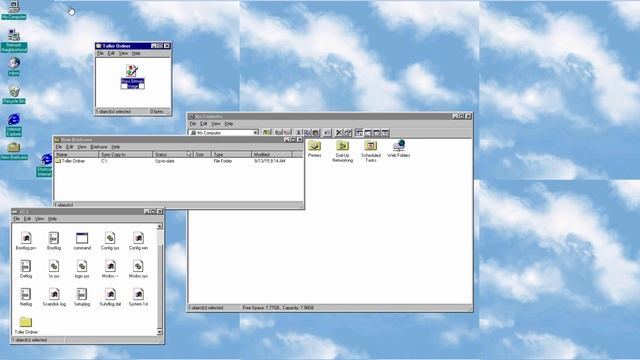640x360 pixels.
Task: Click the Undo toolbar icon in My Computer
Action: (327, 133)
